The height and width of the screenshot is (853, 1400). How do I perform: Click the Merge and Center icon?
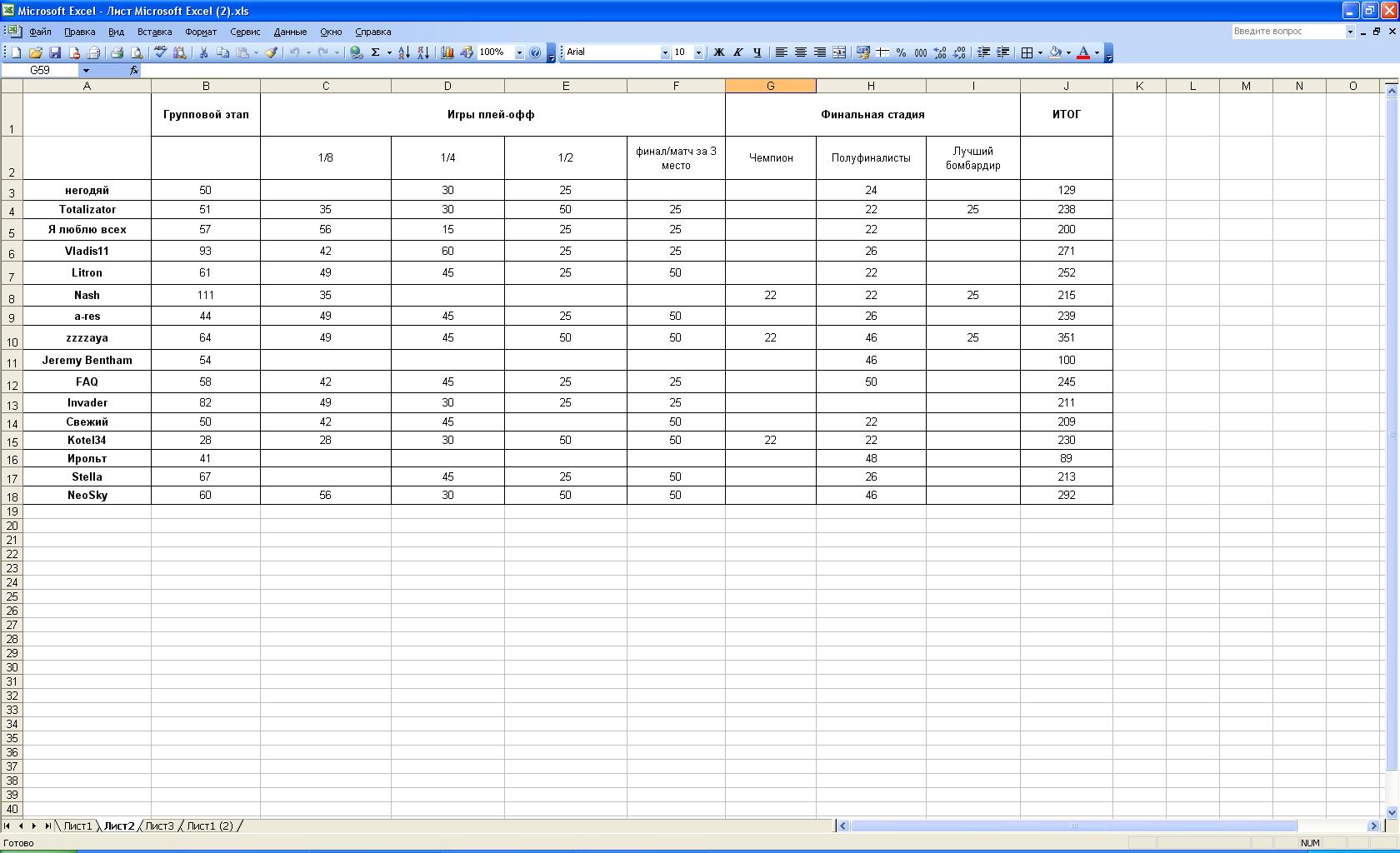click(839, 52)
